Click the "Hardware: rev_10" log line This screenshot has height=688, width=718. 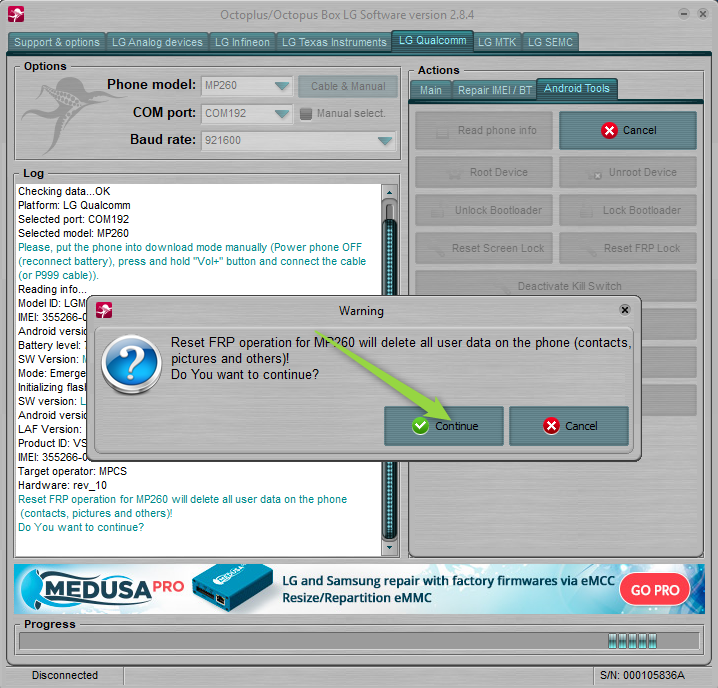tap(62, 486)
